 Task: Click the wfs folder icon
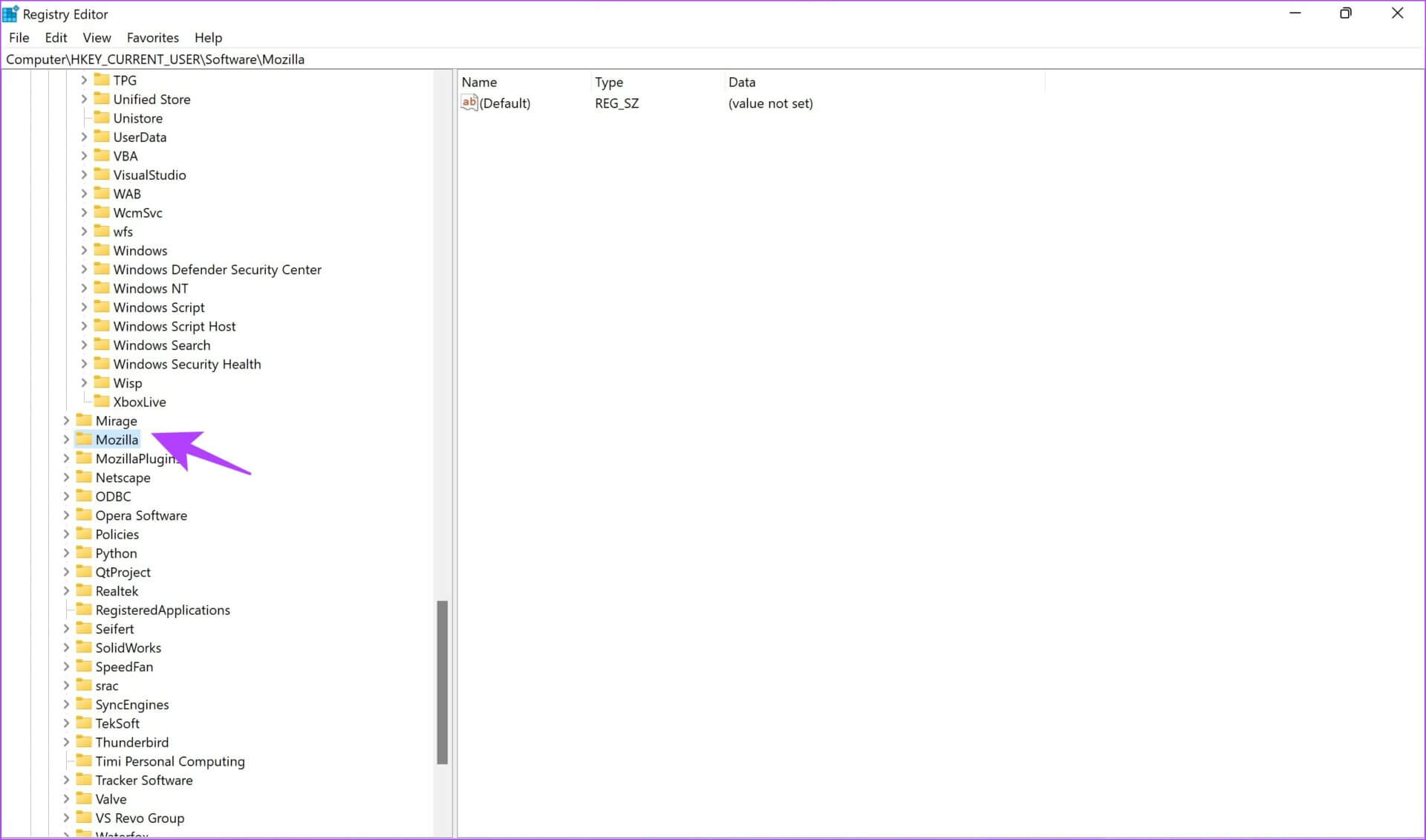pos(102,231)
